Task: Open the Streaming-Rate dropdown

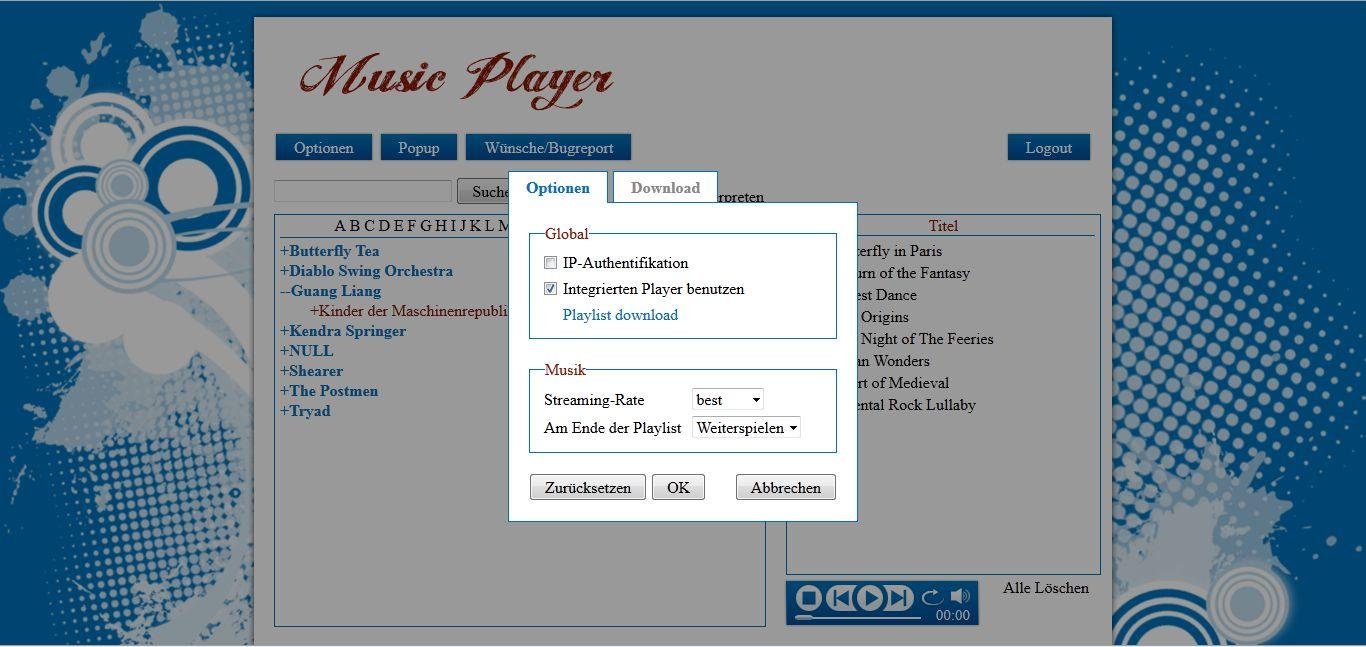Action: pyautogui.click(x=728, y=400)
